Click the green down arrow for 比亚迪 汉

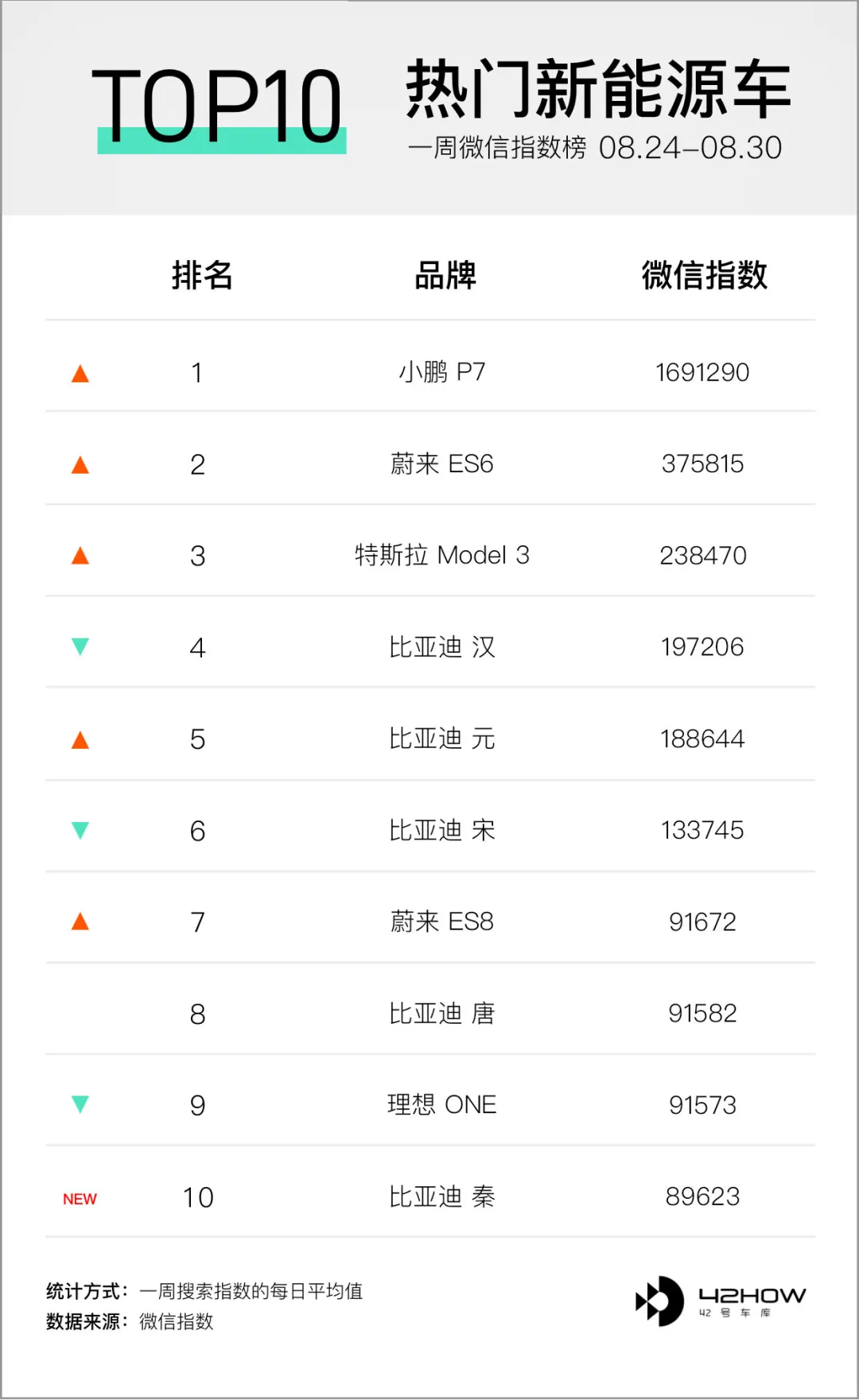tap(80, 646)
